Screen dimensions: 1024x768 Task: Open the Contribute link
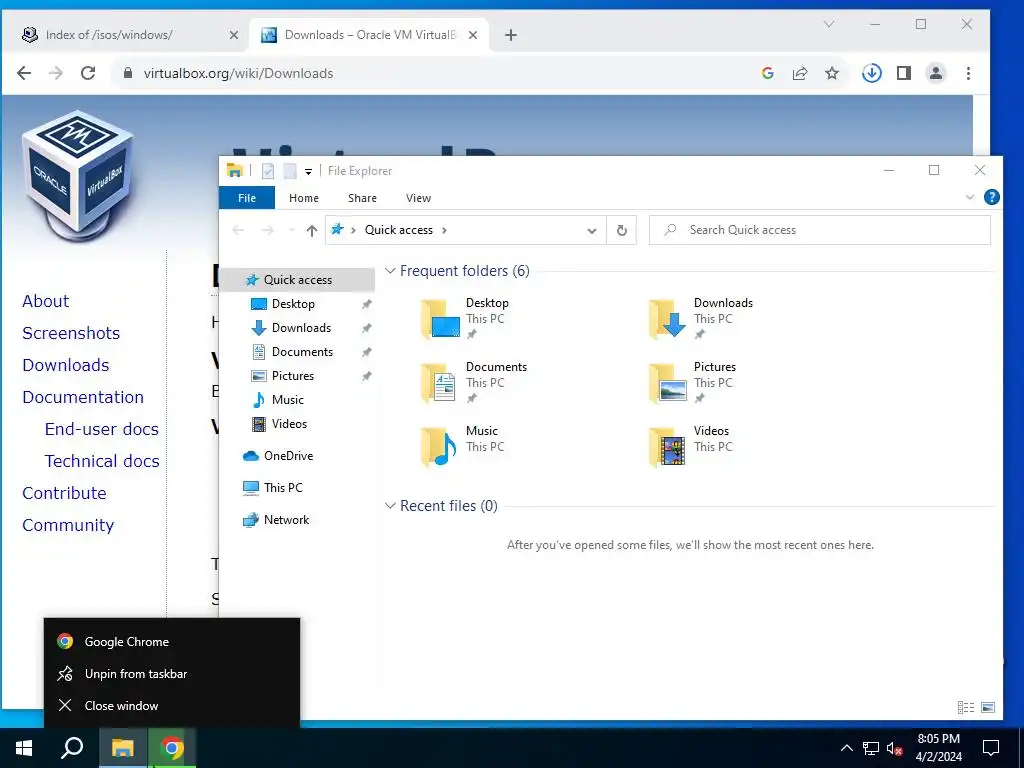[64, 493]
